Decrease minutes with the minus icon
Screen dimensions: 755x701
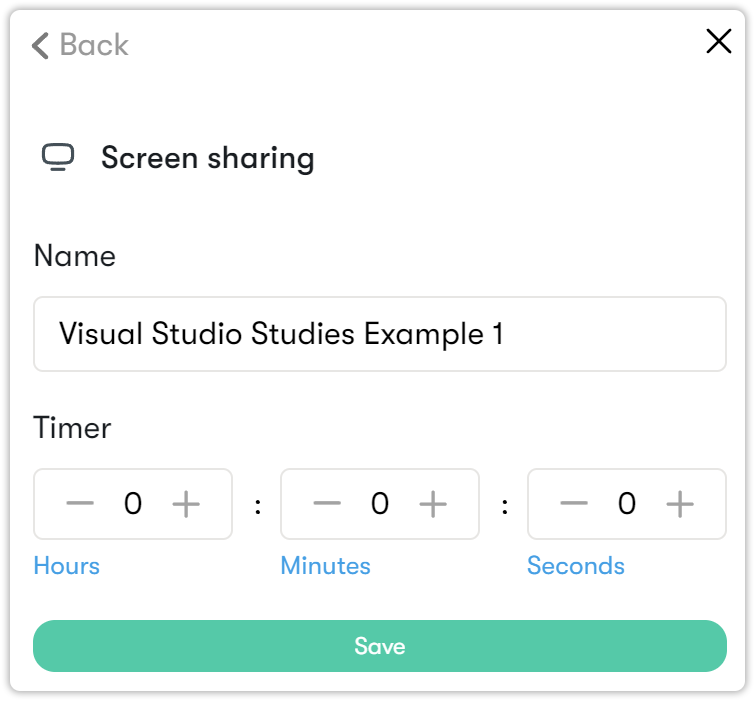pos(327,504)
